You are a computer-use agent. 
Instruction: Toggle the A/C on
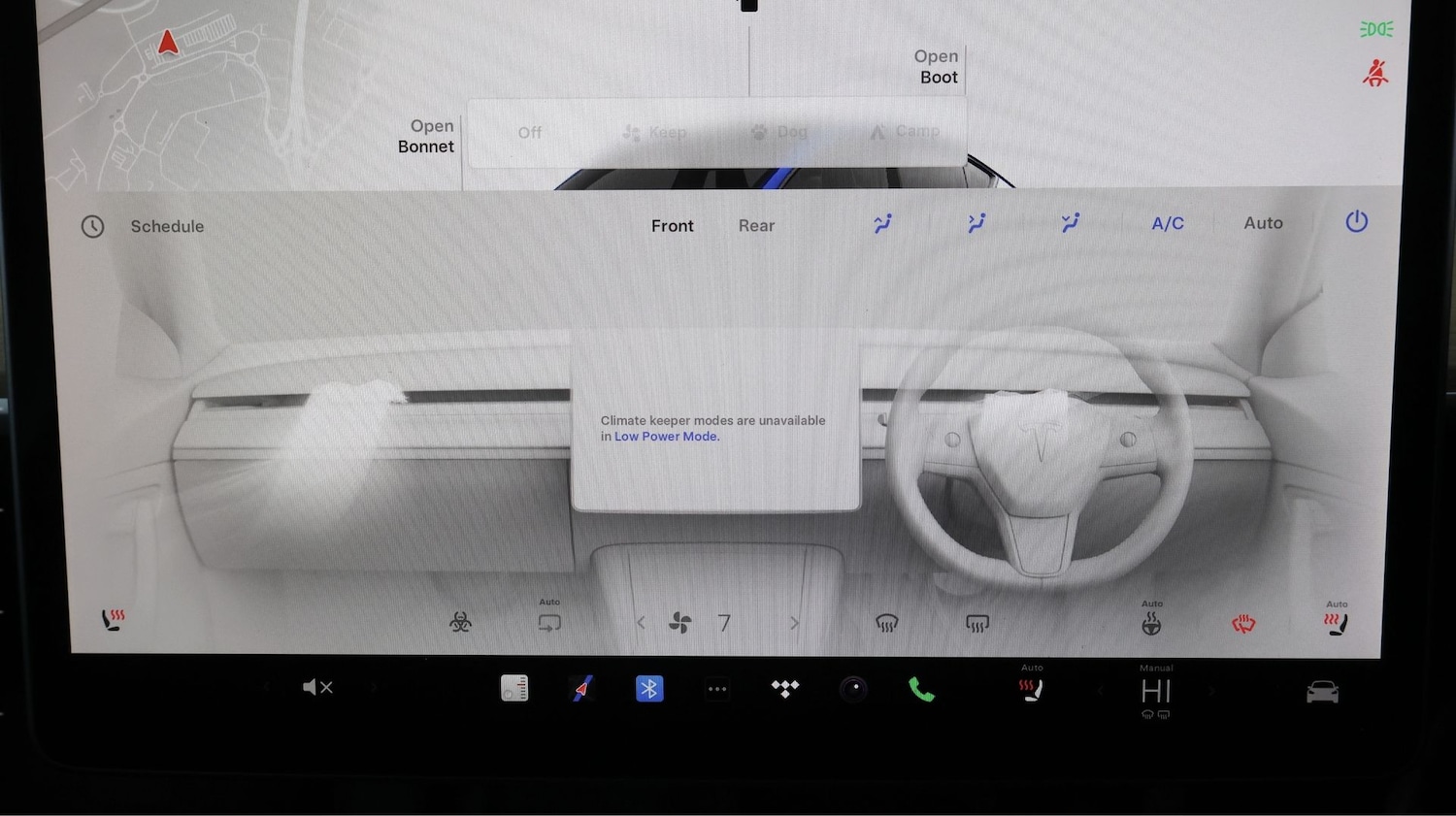click(x=1168, y=223)
